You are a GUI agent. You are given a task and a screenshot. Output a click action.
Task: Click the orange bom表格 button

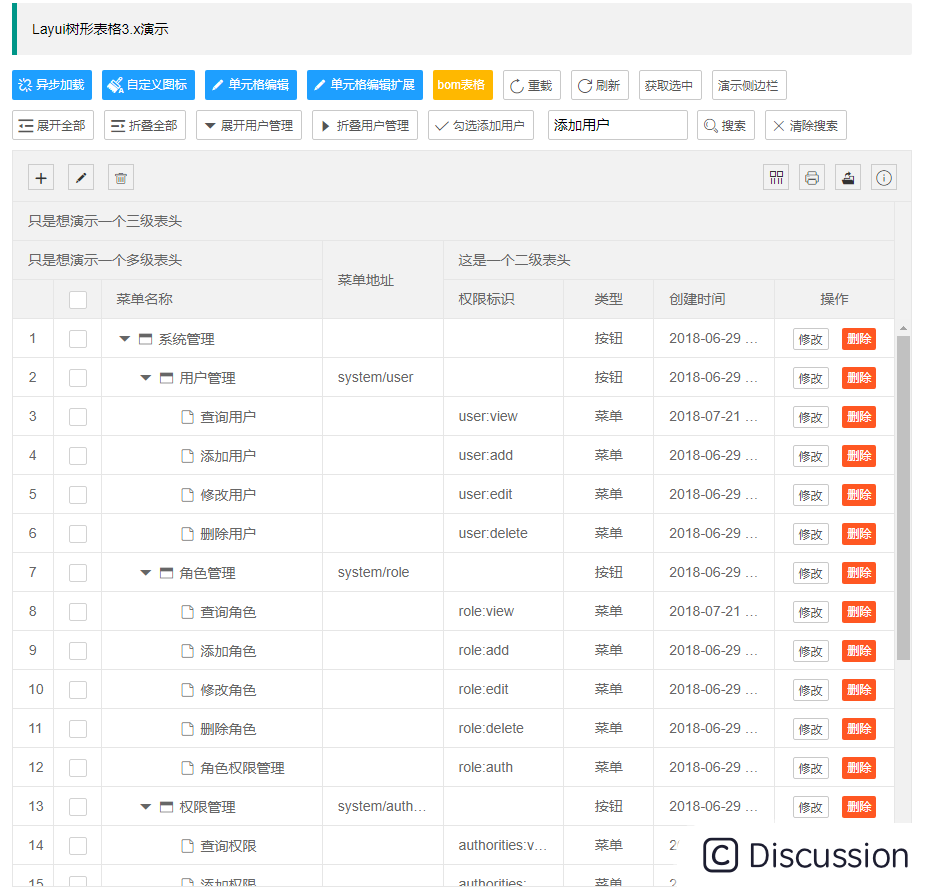coord(463,85)
